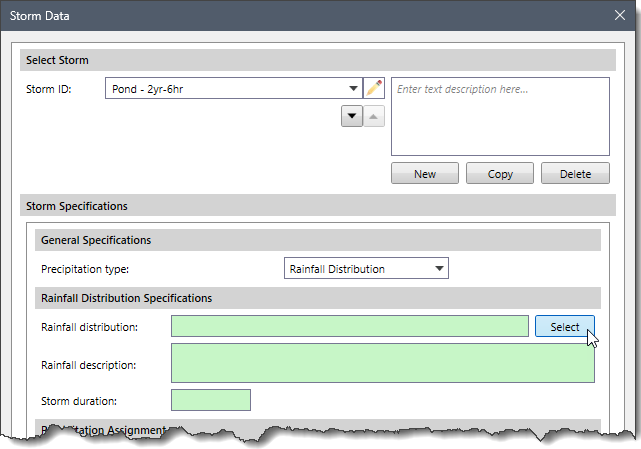Click the Rainfall distribution field
The width and height of the screenshot is (641, 449).
click(x=350, y=326)
